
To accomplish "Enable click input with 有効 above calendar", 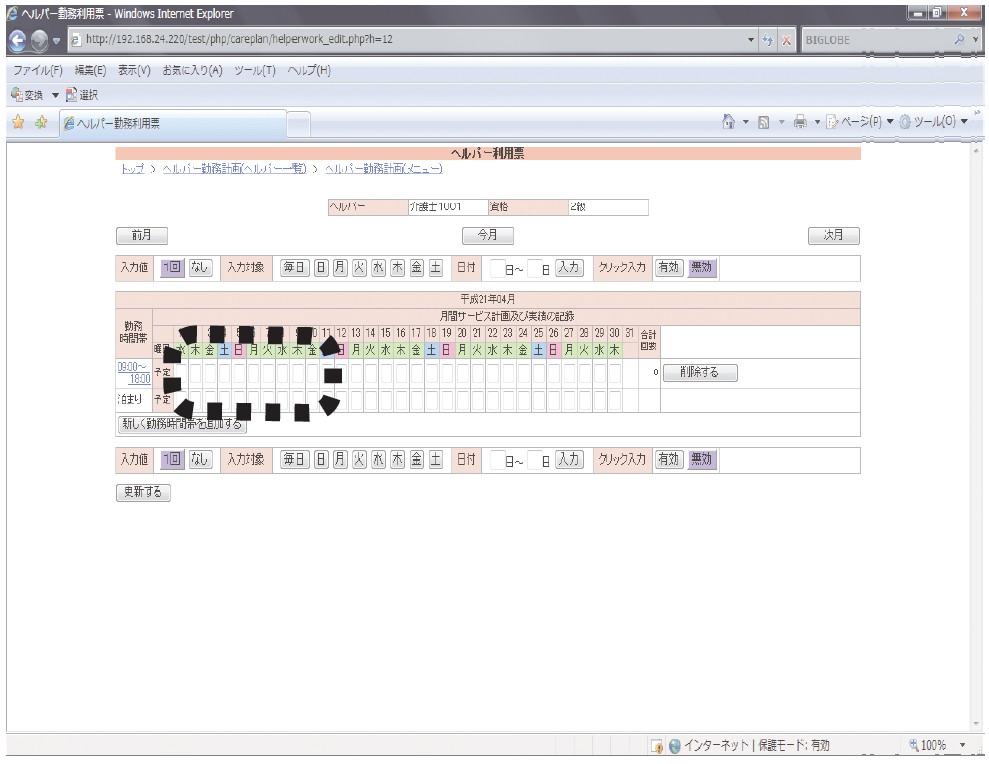I will 669,267.
